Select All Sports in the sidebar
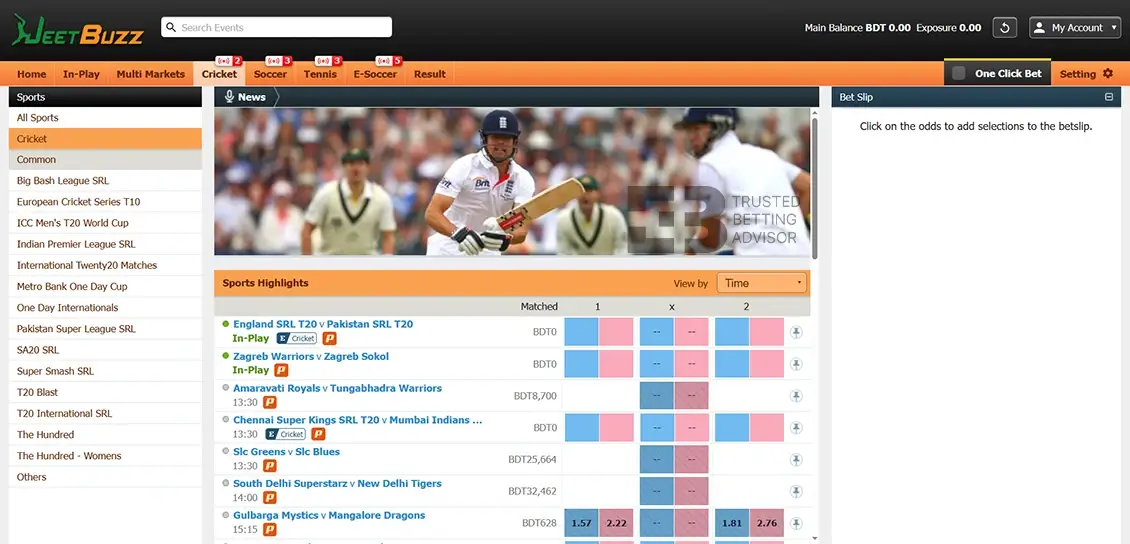 click(x=105, y=117)
